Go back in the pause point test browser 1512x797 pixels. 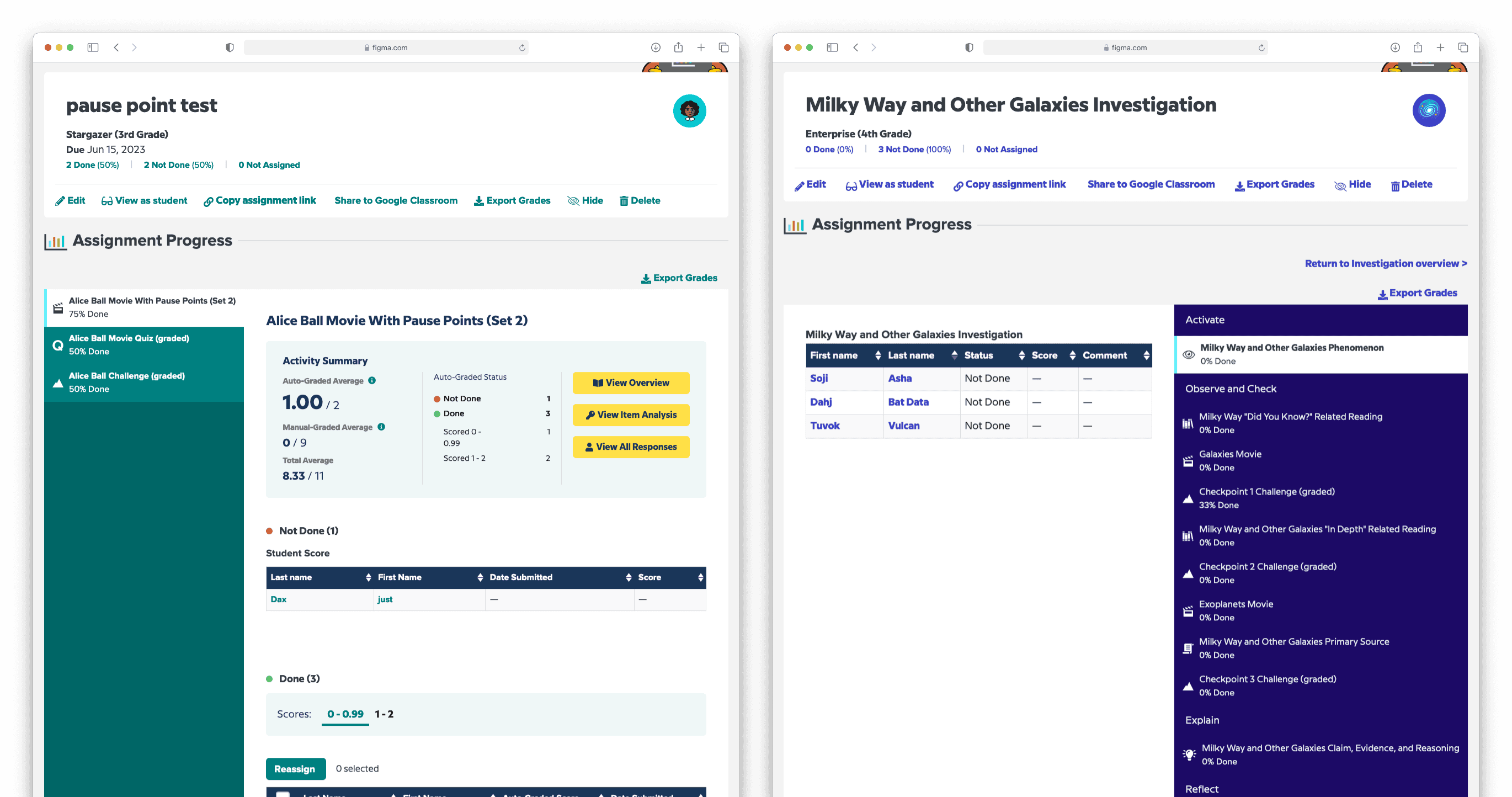pyautogui.click(x=116, y=47)
